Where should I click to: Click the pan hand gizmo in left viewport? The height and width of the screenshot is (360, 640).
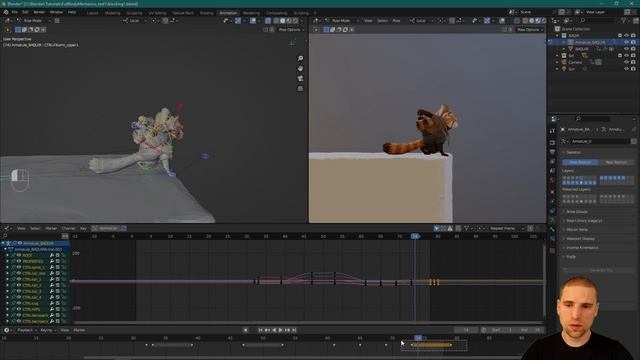300,69
